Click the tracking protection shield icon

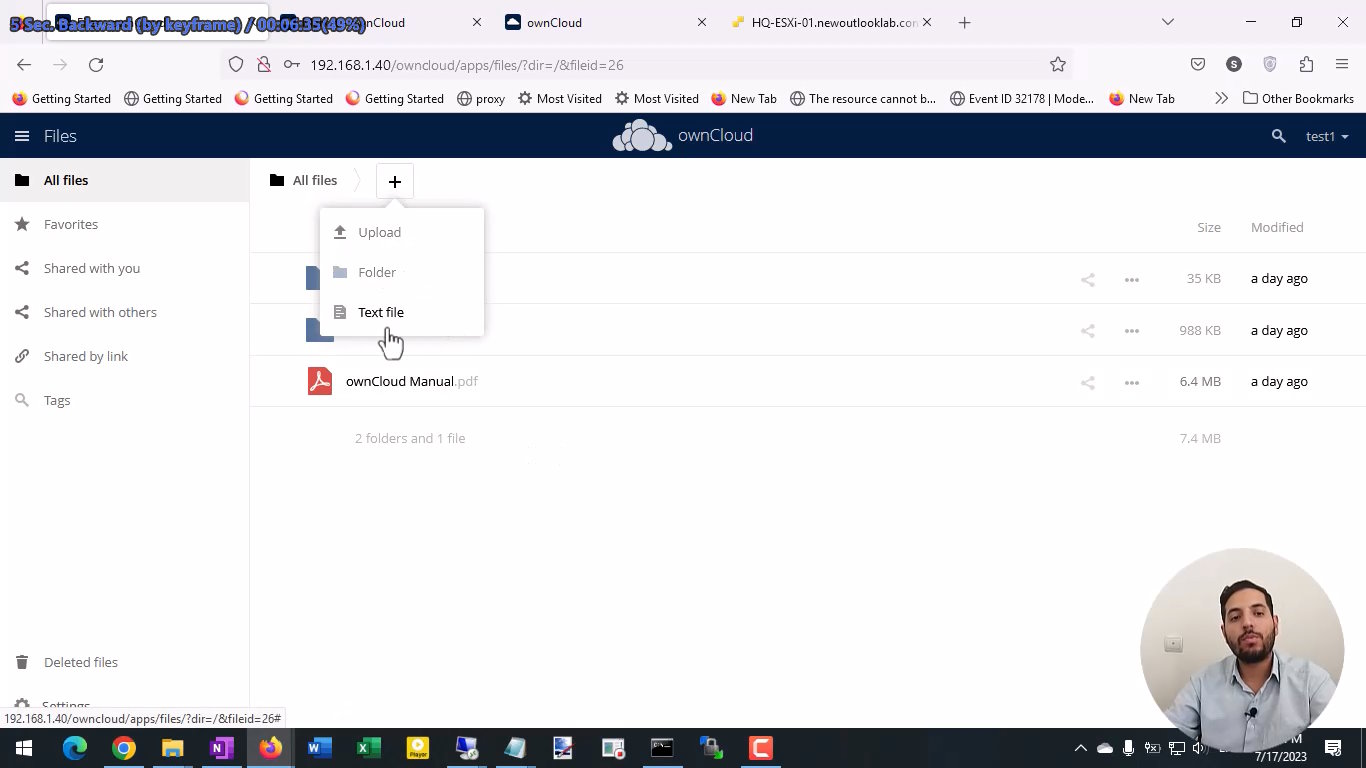point(236,64)
